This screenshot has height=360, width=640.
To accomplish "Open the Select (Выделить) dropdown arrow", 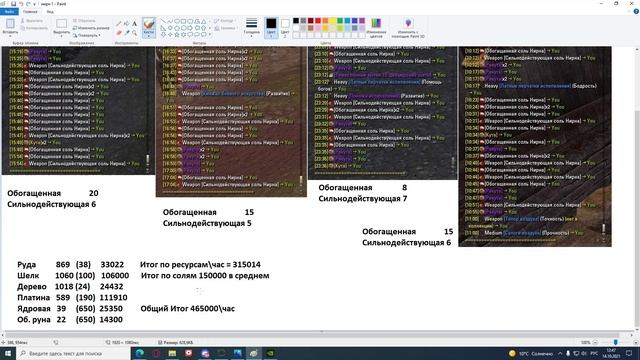I will 62,35.
